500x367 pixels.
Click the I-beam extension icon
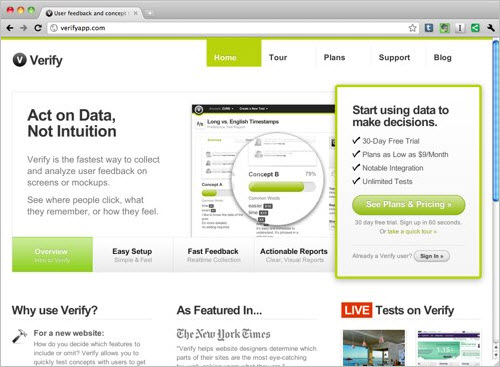[460, 28]
